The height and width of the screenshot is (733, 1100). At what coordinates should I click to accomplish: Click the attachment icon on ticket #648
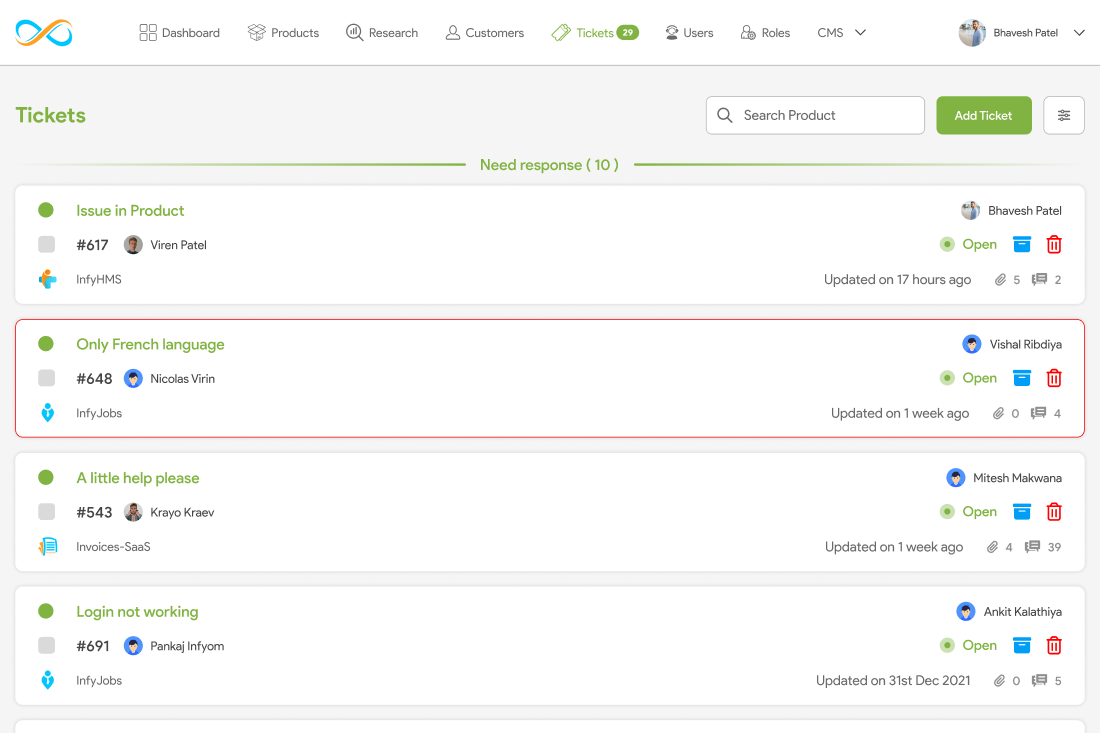998,413
